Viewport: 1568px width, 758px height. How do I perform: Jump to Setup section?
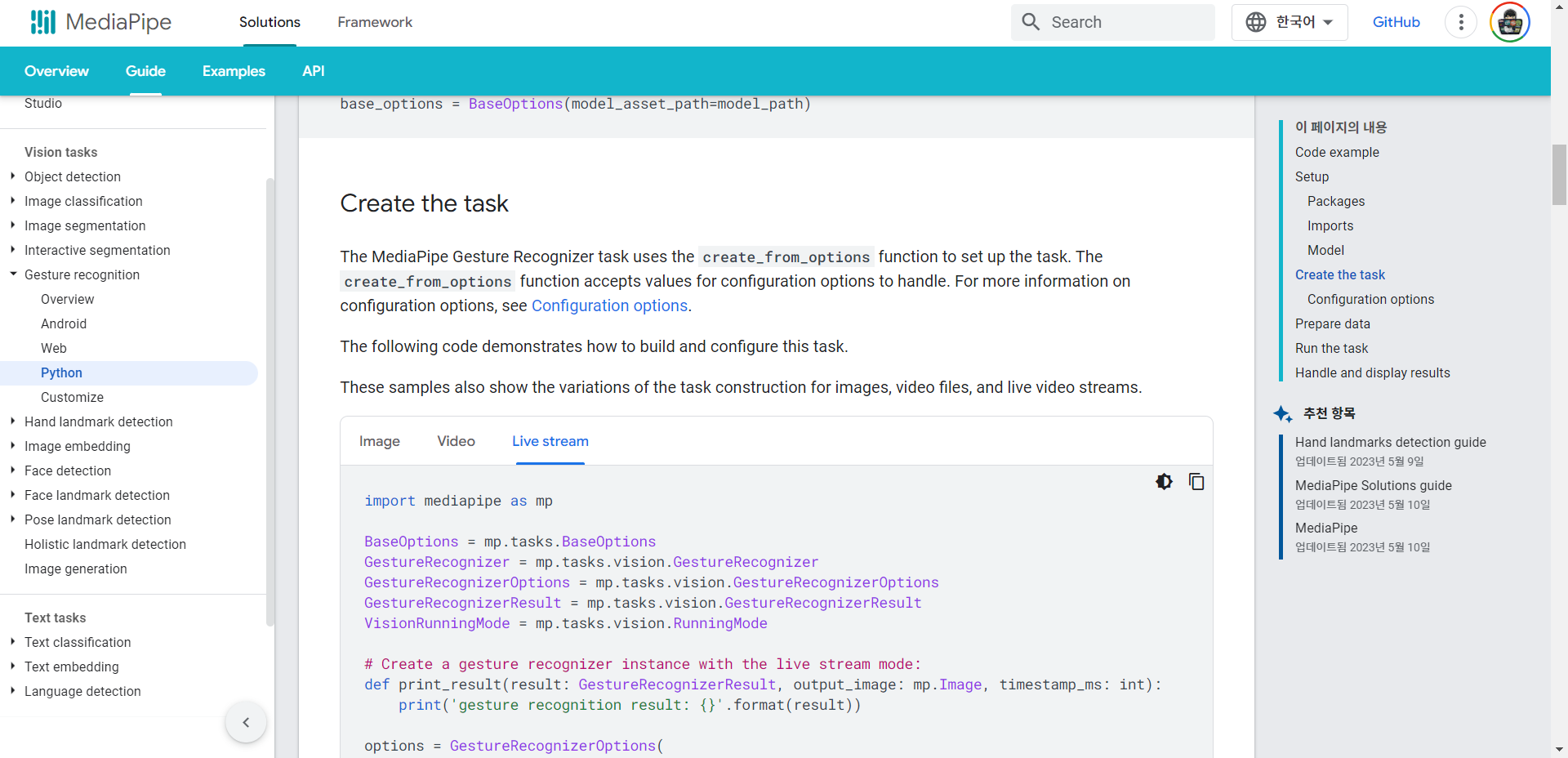[x=1312, y=176]
